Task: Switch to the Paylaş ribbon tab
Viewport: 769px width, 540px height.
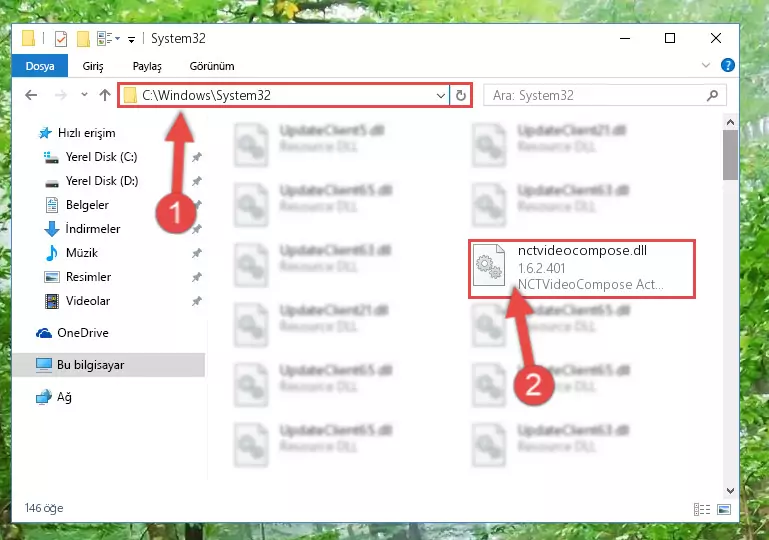Action: click(147, 66)
